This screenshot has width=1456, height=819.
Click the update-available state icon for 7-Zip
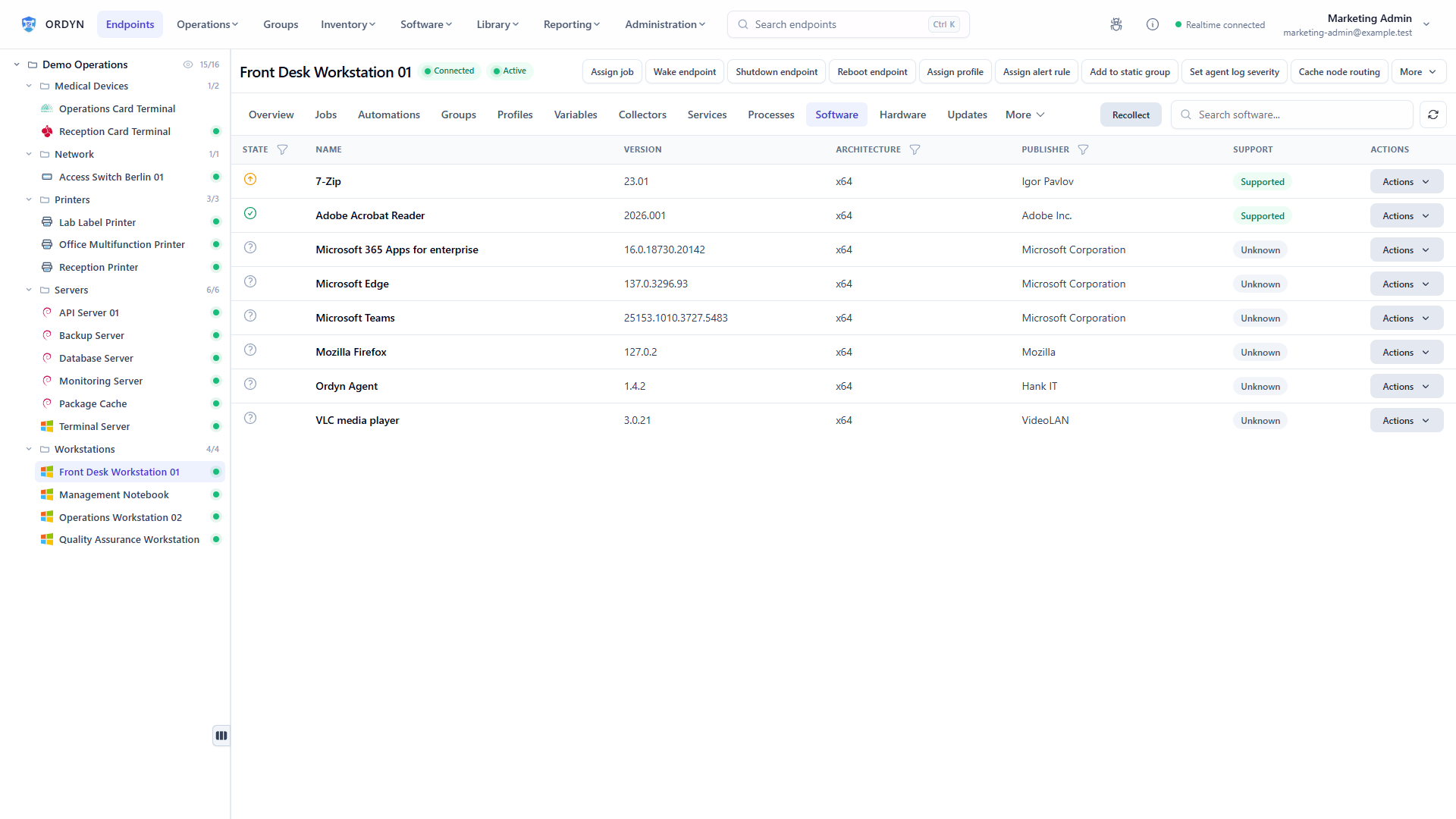(250, 180)
